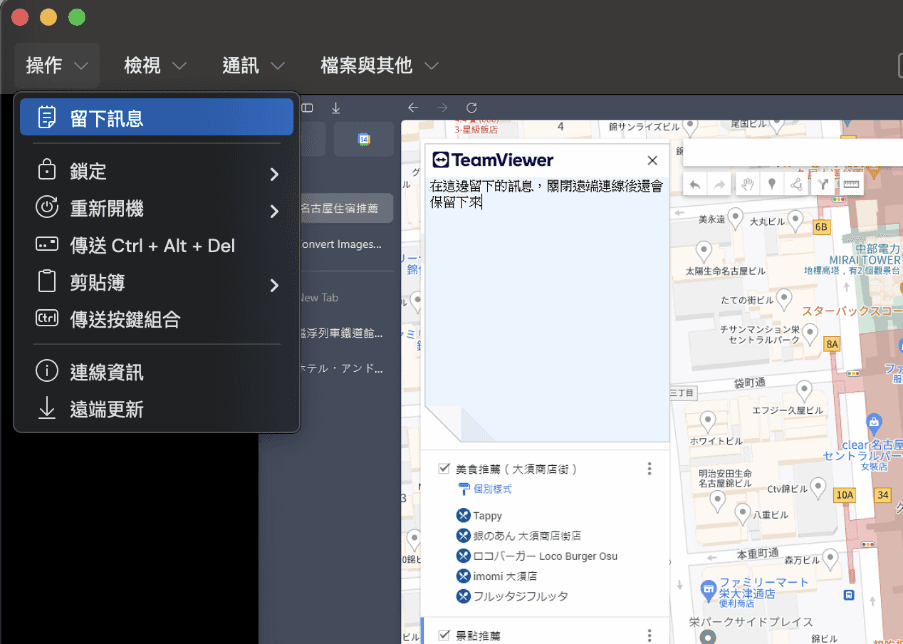Click the 留下訊息 note icon
903x644 pixels.
point(47,118)
